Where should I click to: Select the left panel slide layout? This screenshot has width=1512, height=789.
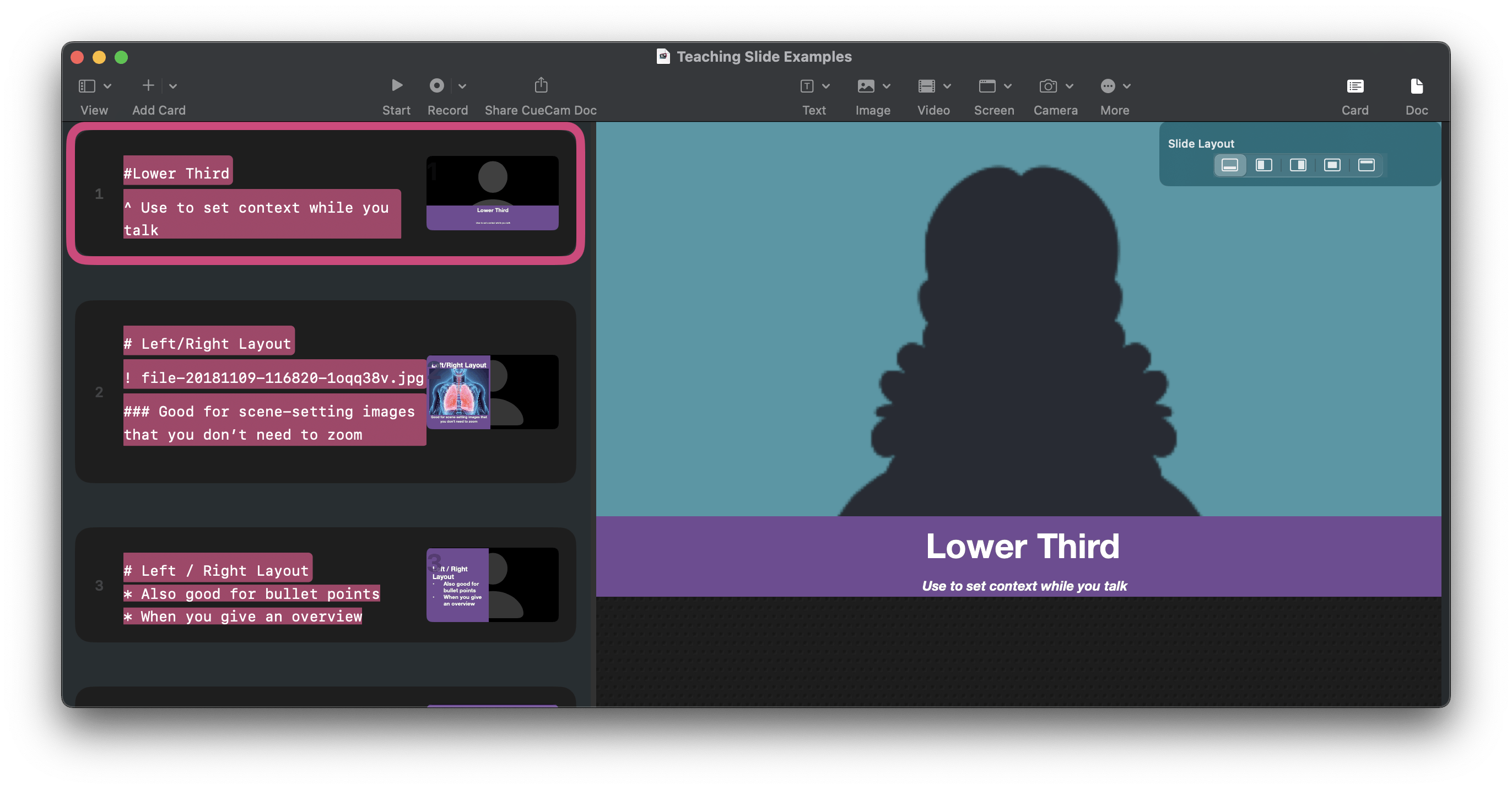pyautogui.click(x=1263, y=165)
